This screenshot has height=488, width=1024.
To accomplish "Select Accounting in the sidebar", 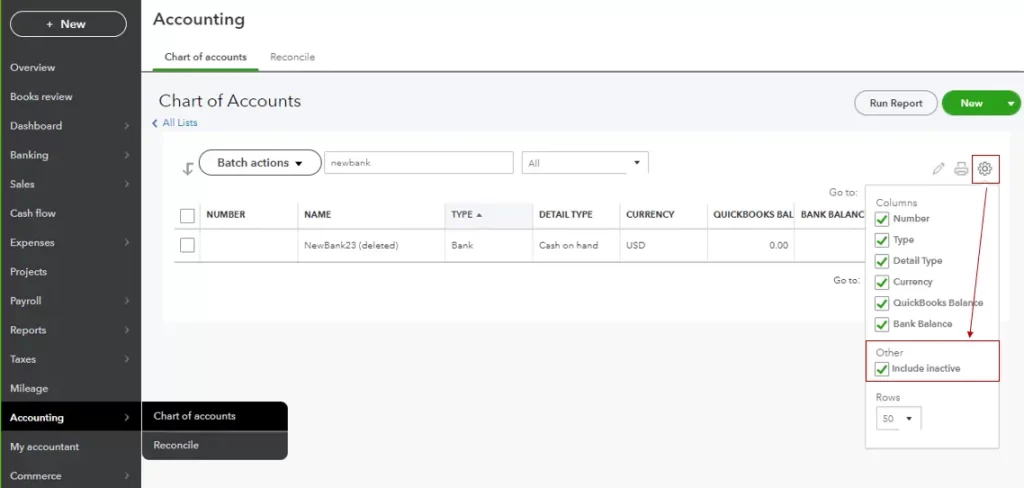I will point(71,417).
